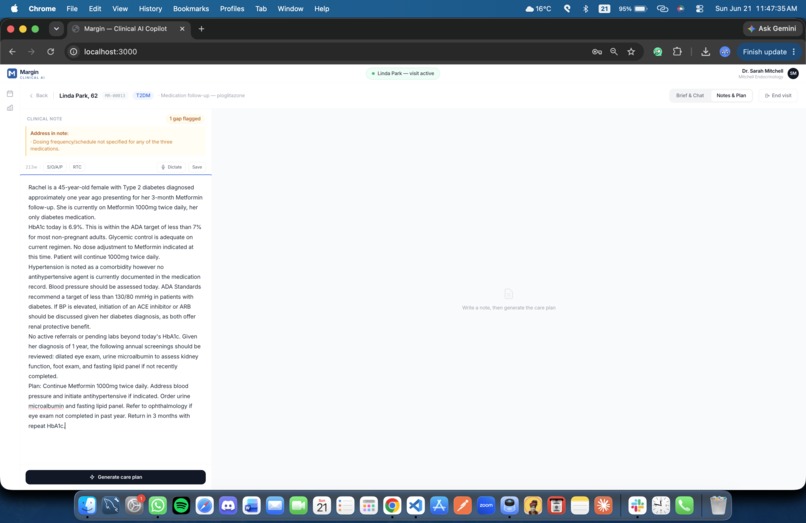This screenshot has height=523, width=806.
Task: Open the calendar icon in left sidebar
Action: pyautogui.click(x=10, y=94)
